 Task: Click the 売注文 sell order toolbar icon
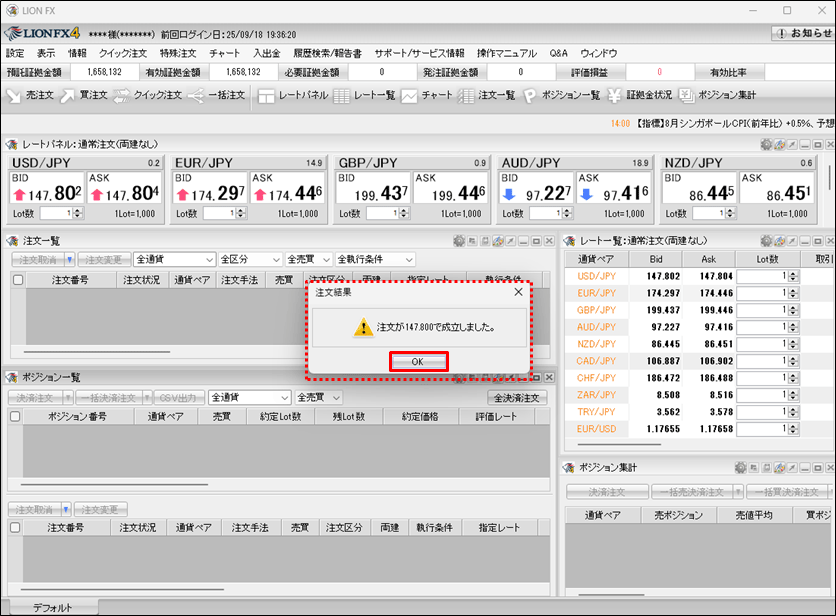29,95
